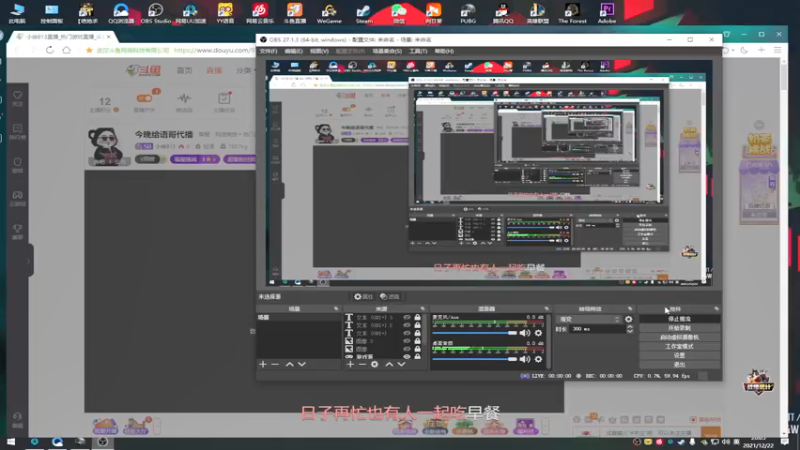Click the popout icon on the Scene Transitions panel header

click(x=630, y=309)
